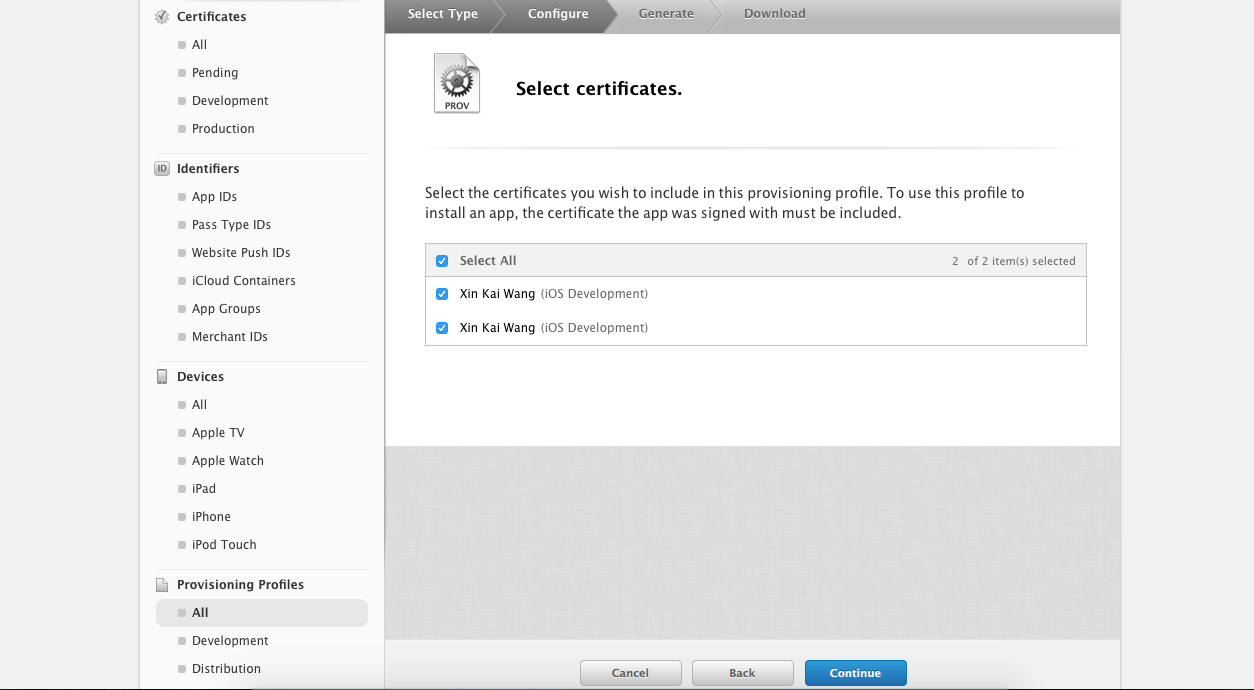Screen dimensions: 1254x690
Task: Click the Identifiers ID icon
Action: [162, 169]
